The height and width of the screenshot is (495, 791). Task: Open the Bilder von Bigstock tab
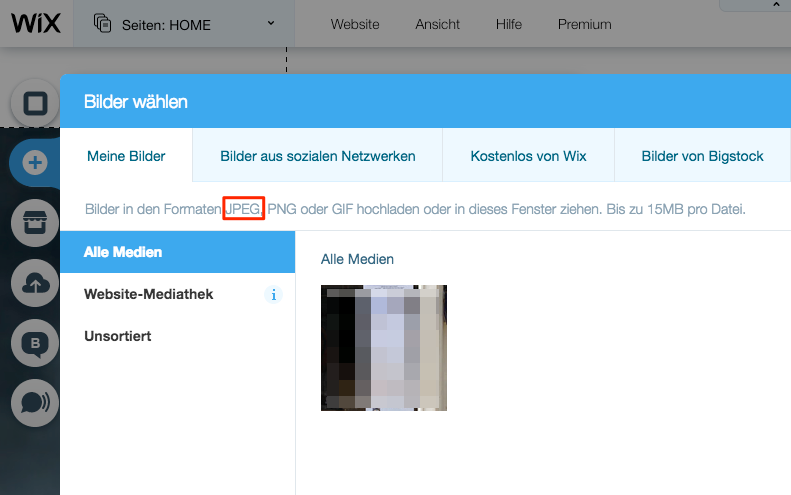(702, 156)
